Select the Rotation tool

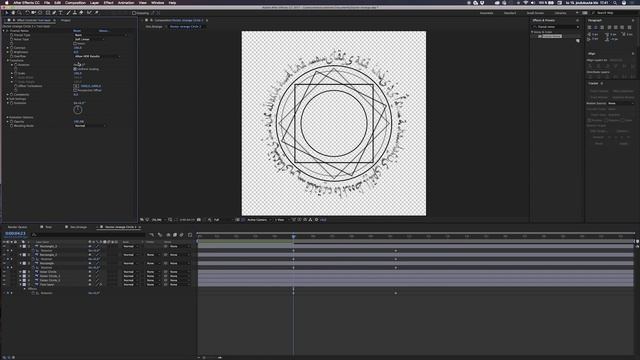point(27,13)
